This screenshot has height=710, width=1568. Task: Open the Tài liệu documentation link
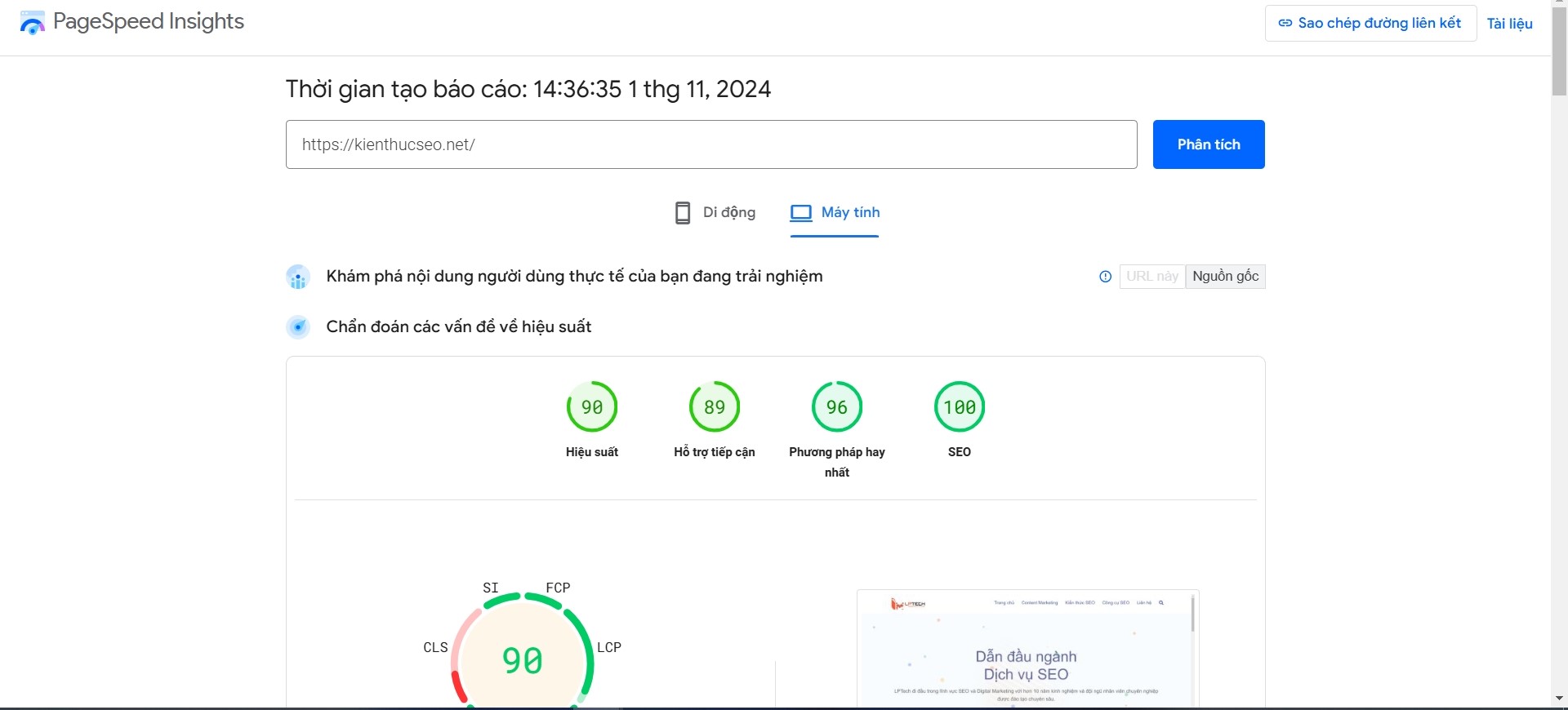click(x=1509, y=24)
